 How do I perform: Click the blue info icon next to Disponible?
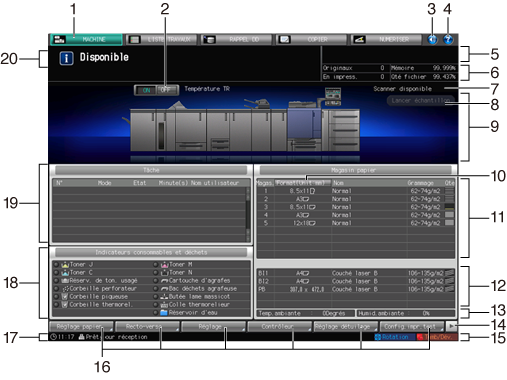pos(66,58)
